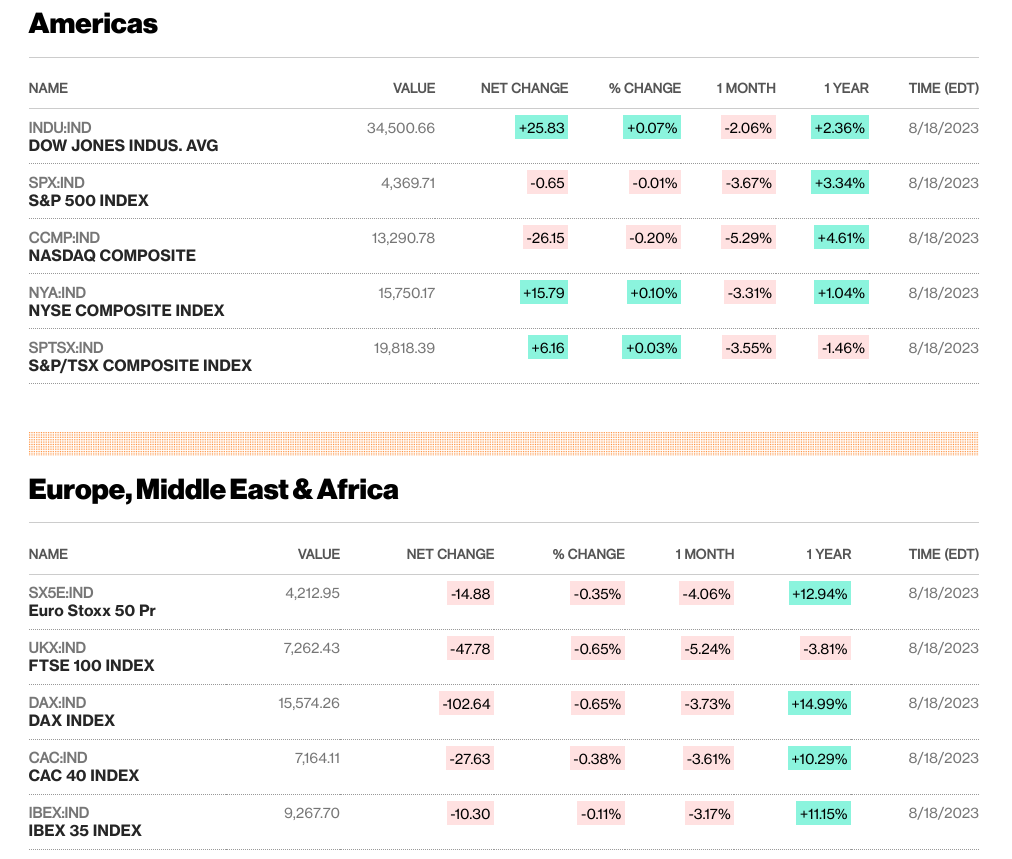The height and width of the screenshot is (859, 1012).
Task: Click the SPX:IND ticker symbol
Action: (x=57, y=183)
